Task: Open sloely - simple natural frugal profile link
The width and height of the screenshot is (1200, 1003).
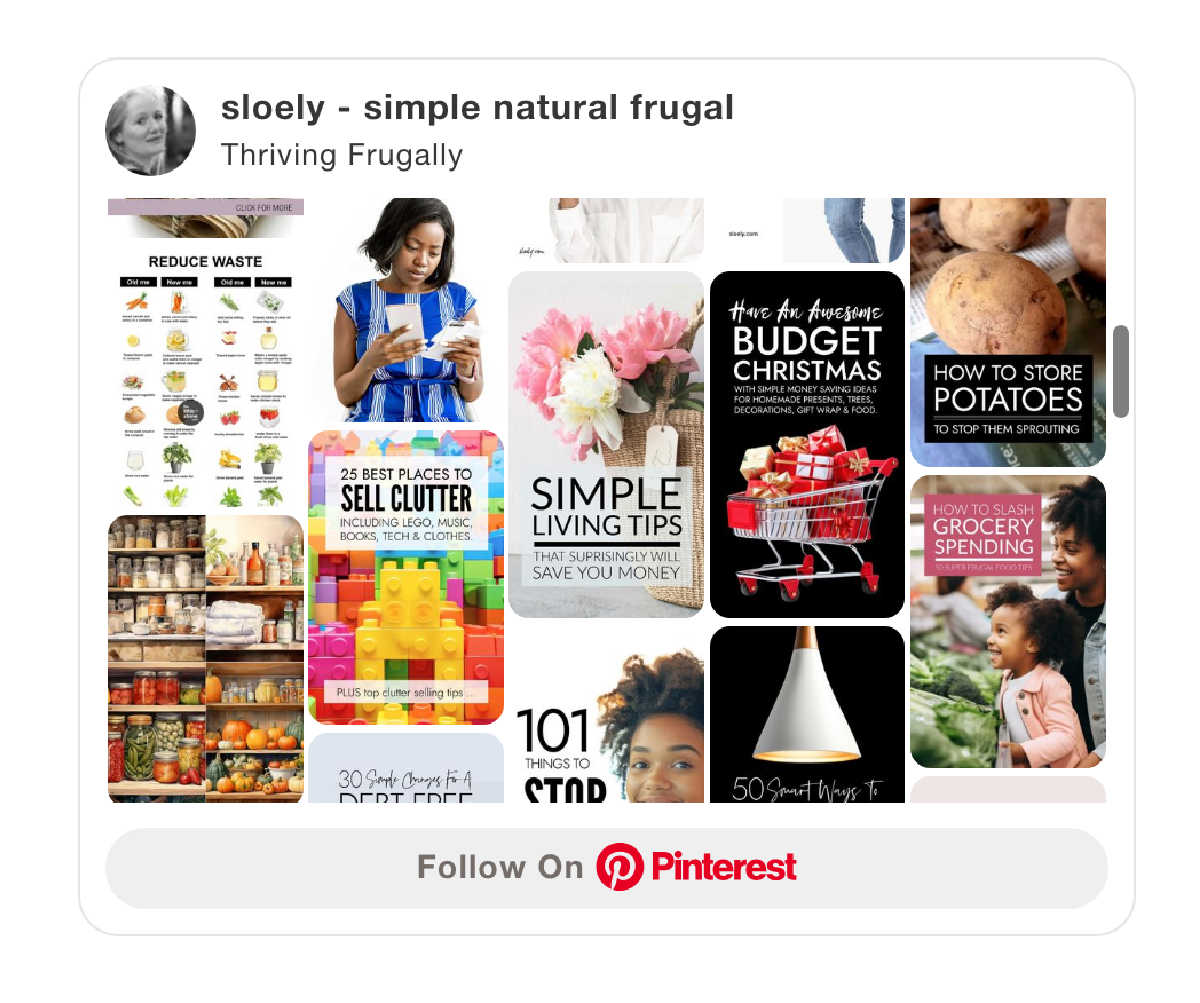Action: tap(477, 108)
